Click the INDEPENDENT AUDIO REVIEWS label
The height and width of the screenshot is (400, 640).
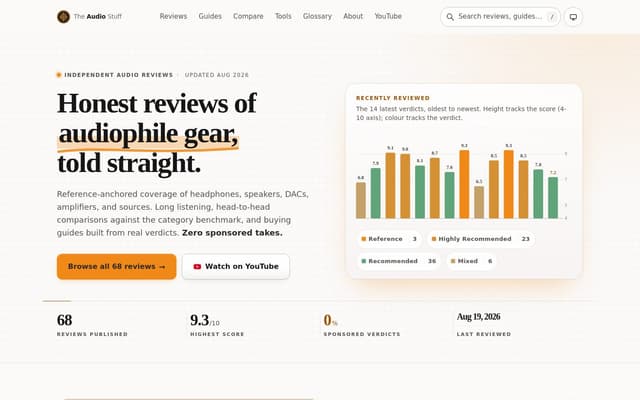click(119, 75)
